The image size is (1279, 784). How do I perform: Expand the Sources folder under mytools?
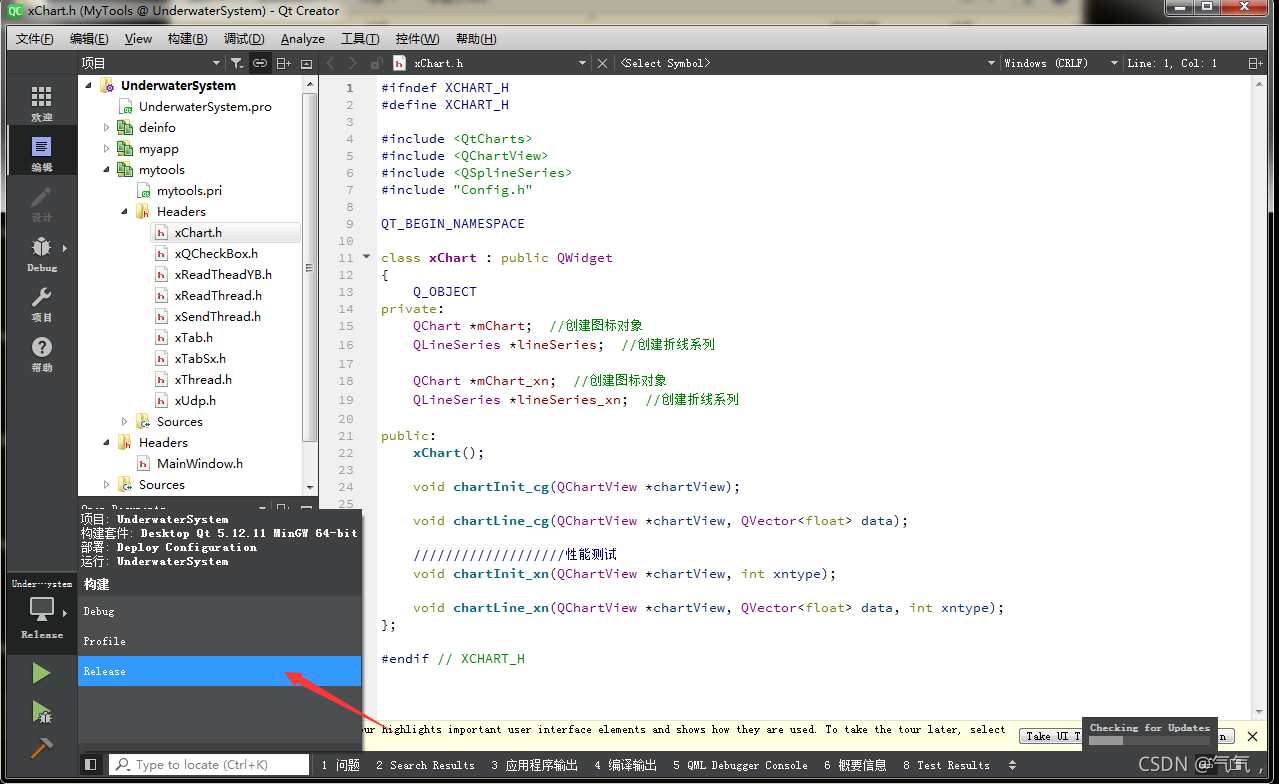click(x=124, y=421)
